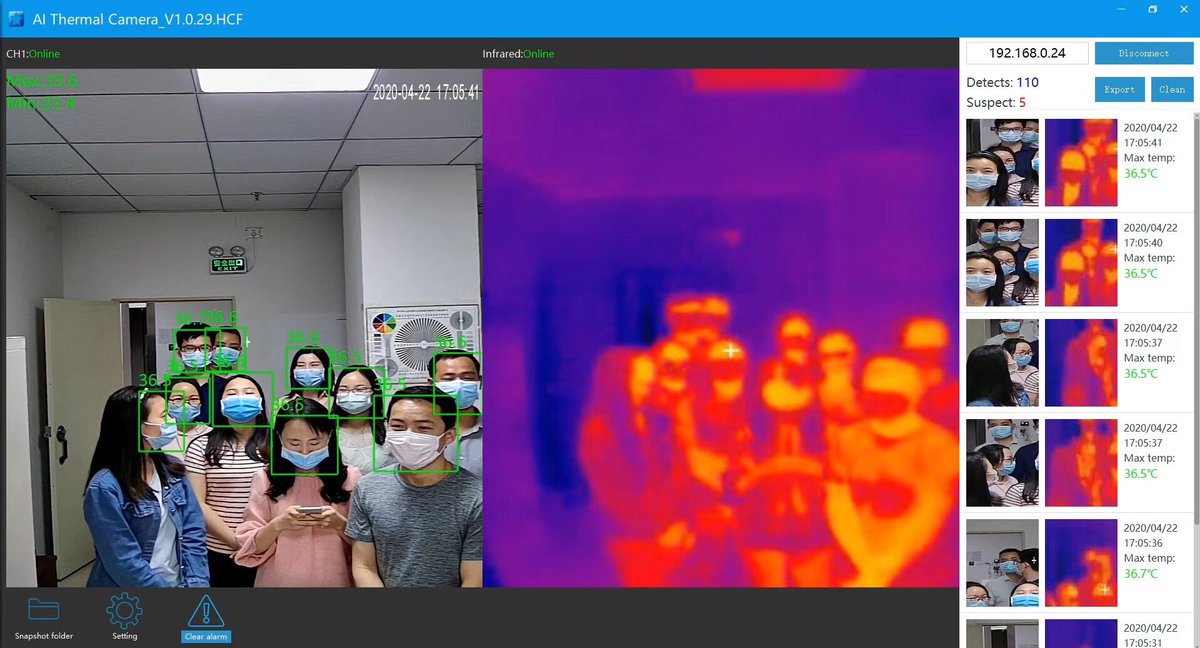Close the AI Thermal Camera window

1184,9
